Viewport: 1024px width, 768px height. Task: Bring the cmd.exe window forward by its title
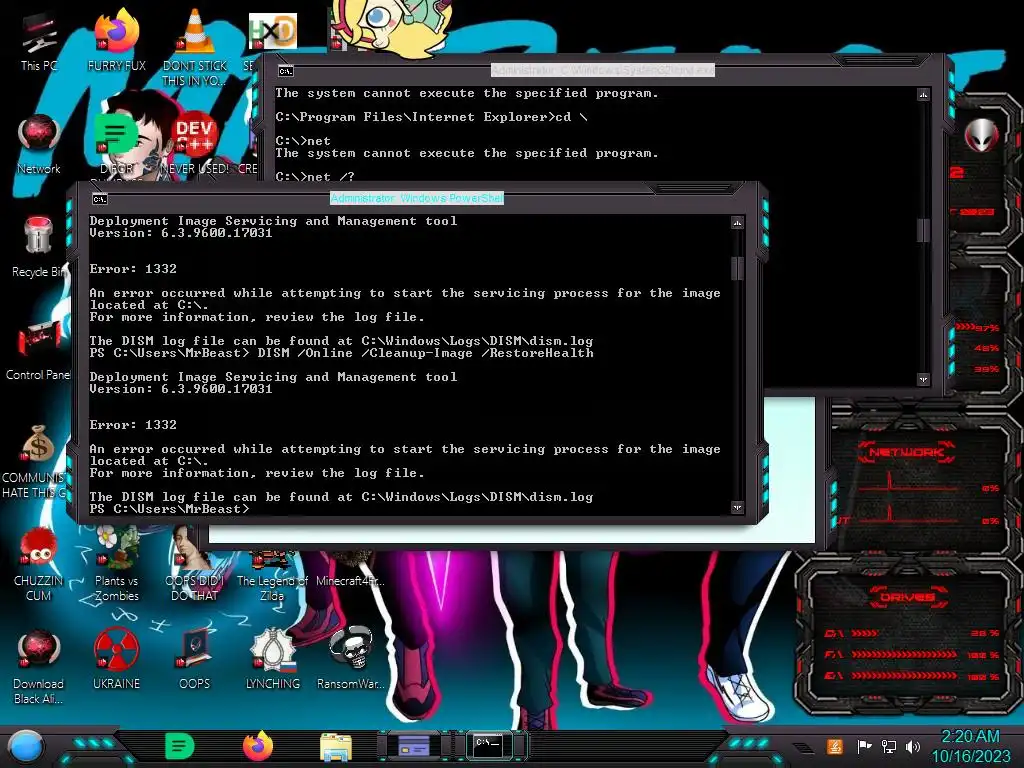pyautogui.click(x=603, y=70)
